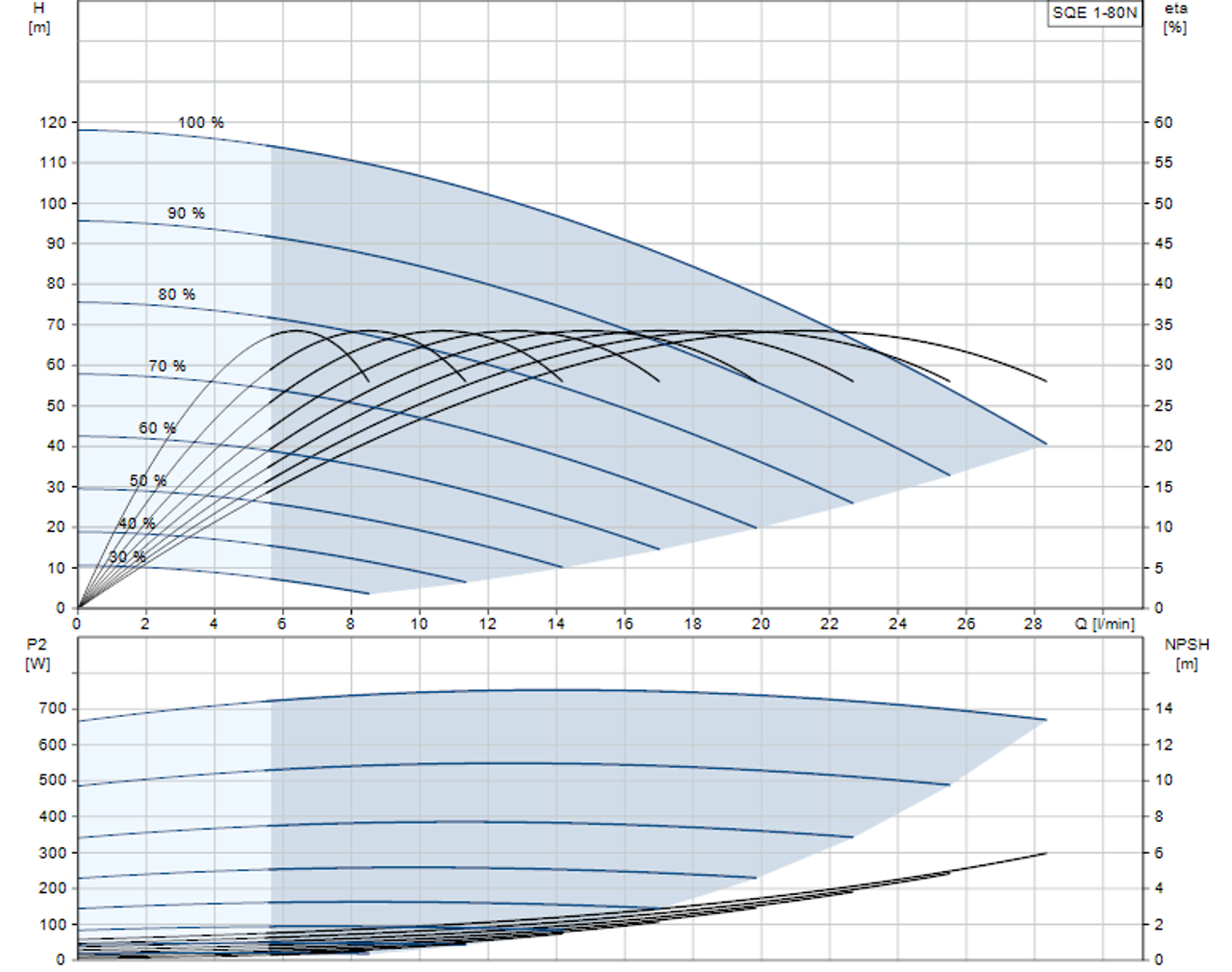Click the 40 % speed curve label
Screen dimensions: 1232x972
tap(137, 523)
